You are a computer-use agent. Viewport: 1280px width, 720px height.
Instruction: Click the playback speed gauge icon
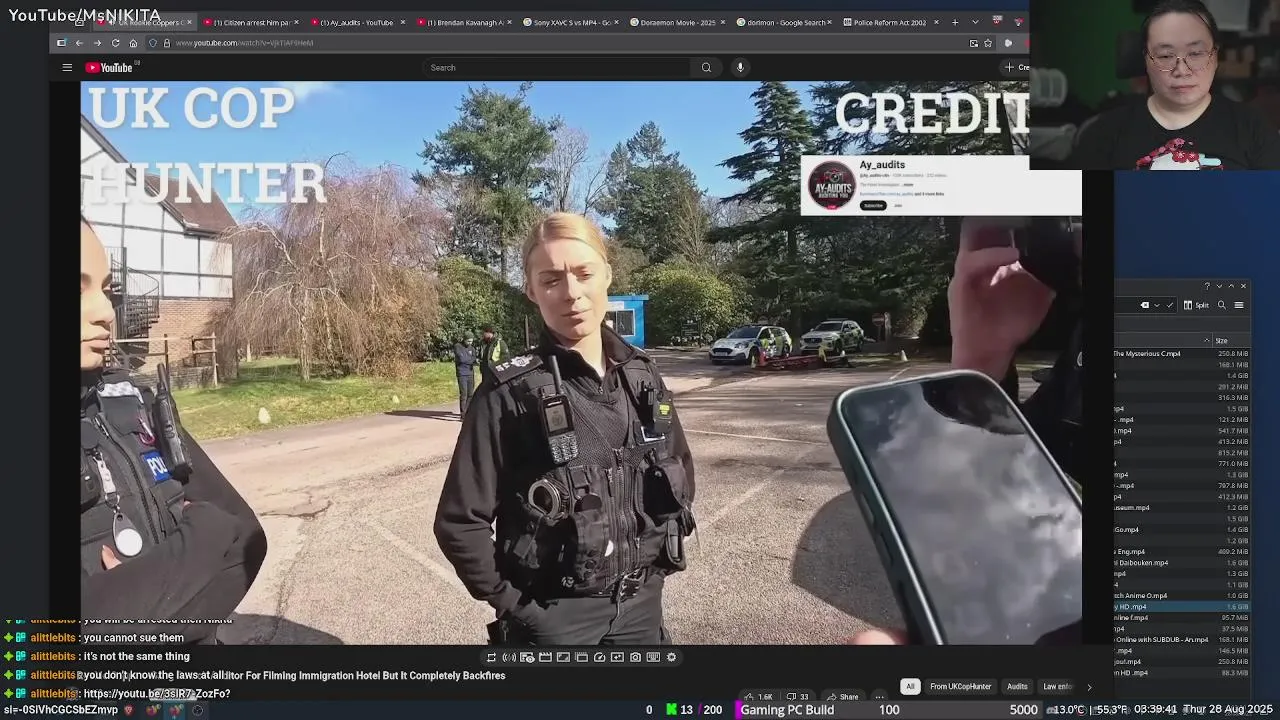(x=599, y=657)
